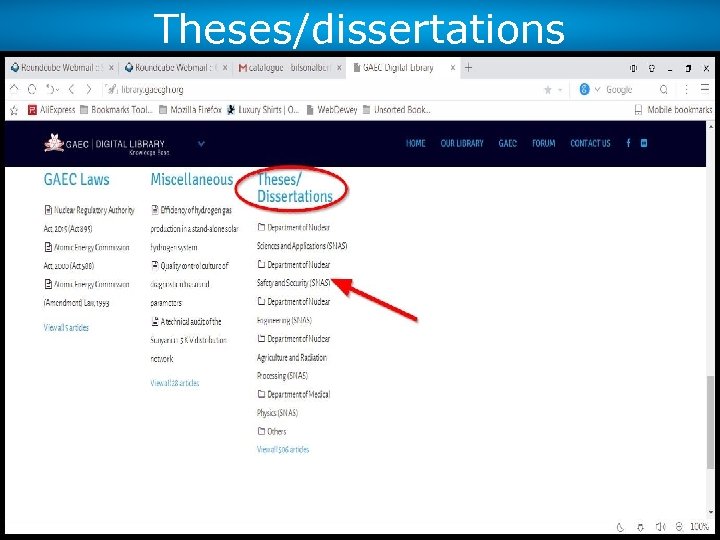
Task: Expand the bookmark star dropdown arrow
Action: [560, 90]
